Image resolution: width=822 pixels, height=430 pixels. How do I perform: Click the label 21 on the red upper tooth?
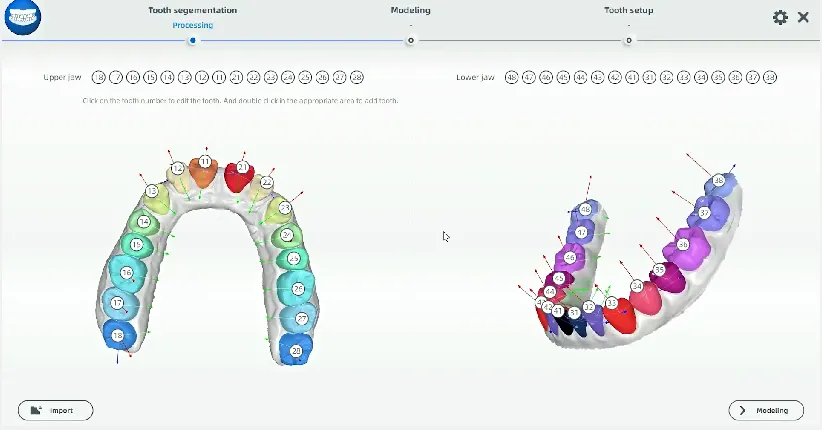(x=243, y=166)
